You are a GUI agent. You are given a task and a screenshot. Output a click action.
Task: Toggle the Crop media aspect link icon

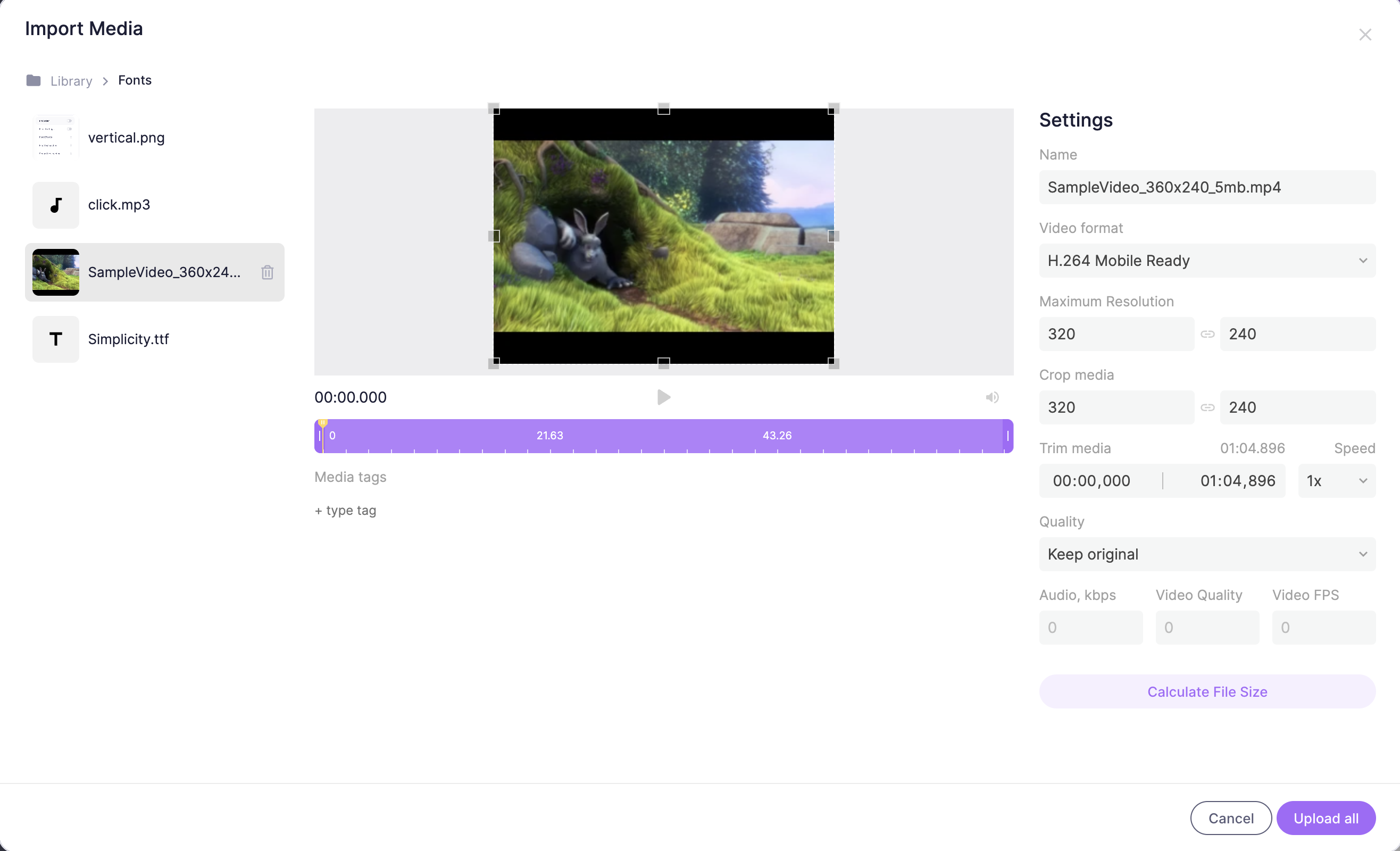tap(1207, 407)
